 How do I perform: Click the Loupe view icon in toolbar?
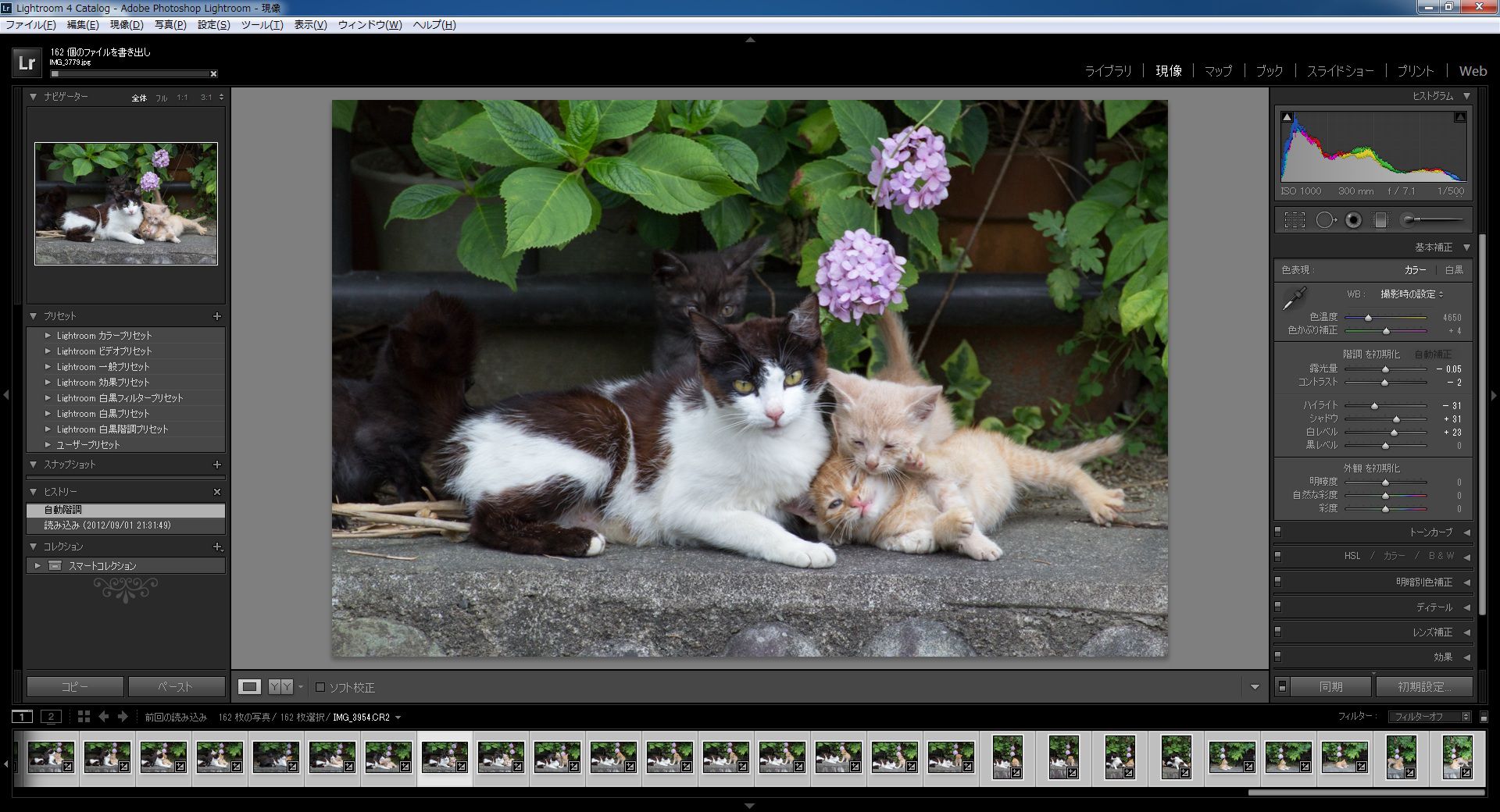(x=249, y=687)
